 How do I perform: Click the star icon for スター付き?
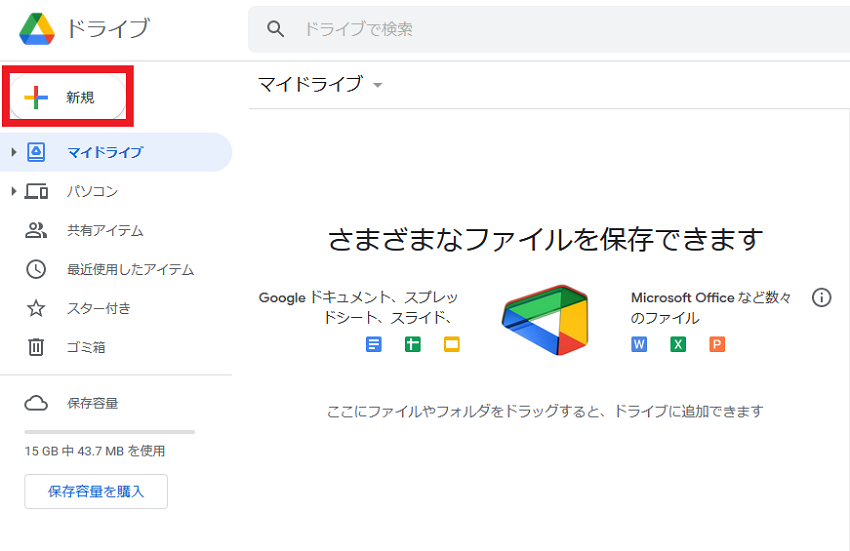coord(36,309)
